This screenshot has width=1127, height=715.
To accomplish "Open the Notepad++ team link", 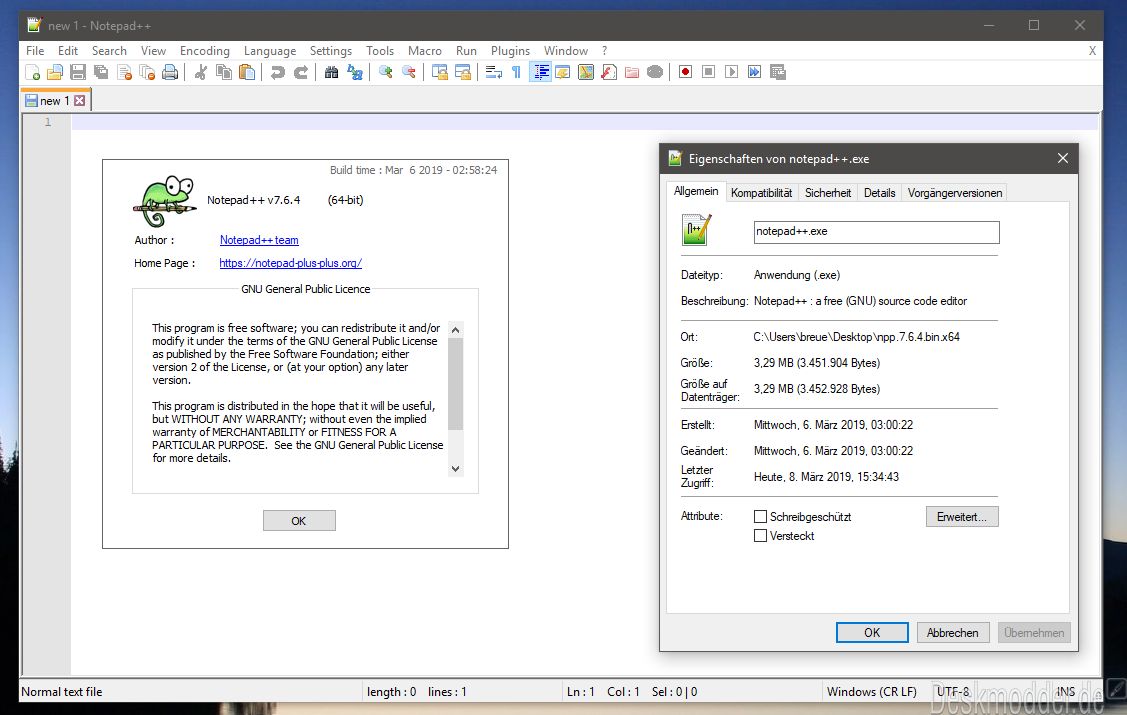I will 259,240.
